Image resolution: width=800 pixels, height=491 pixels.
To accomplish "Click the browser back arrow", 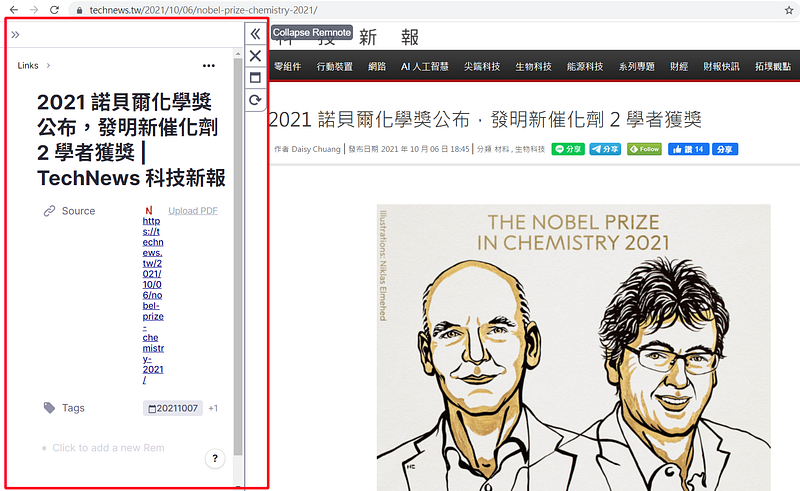I will pyautogui.click(x=14, y=10).
